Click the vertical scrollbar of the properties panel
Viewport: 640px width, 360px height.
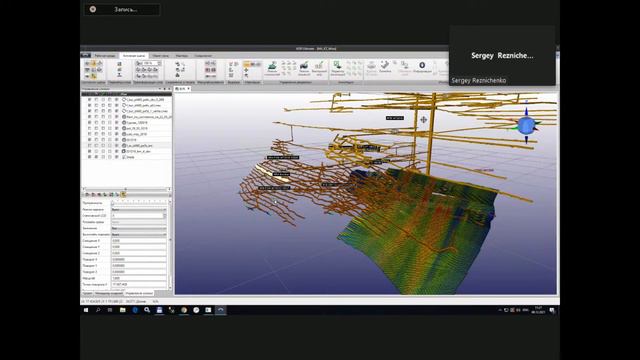170,245
